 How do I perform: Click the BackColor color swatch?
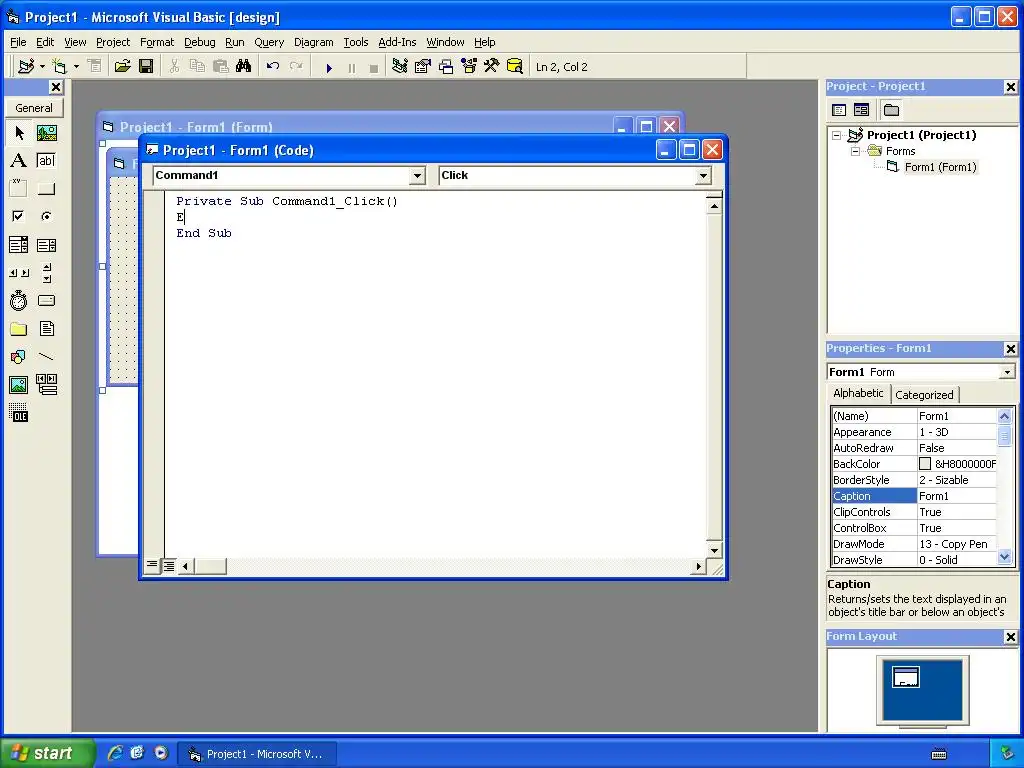[x=925, y=464]
